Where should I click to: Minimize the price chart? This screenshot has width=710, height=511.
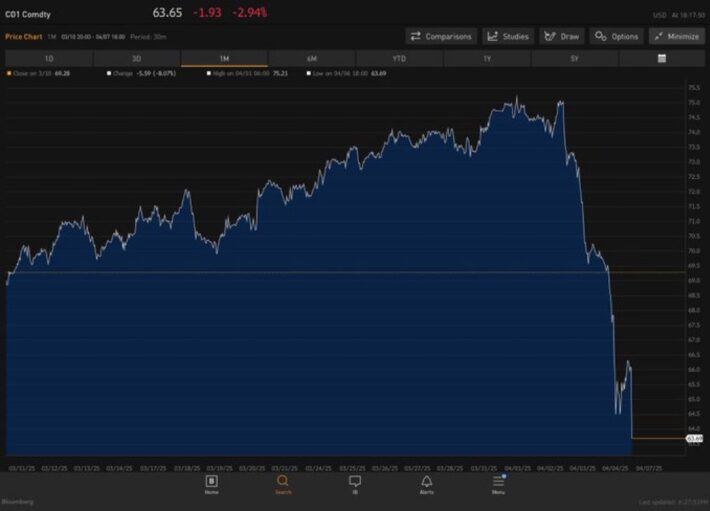pos(677,36)
